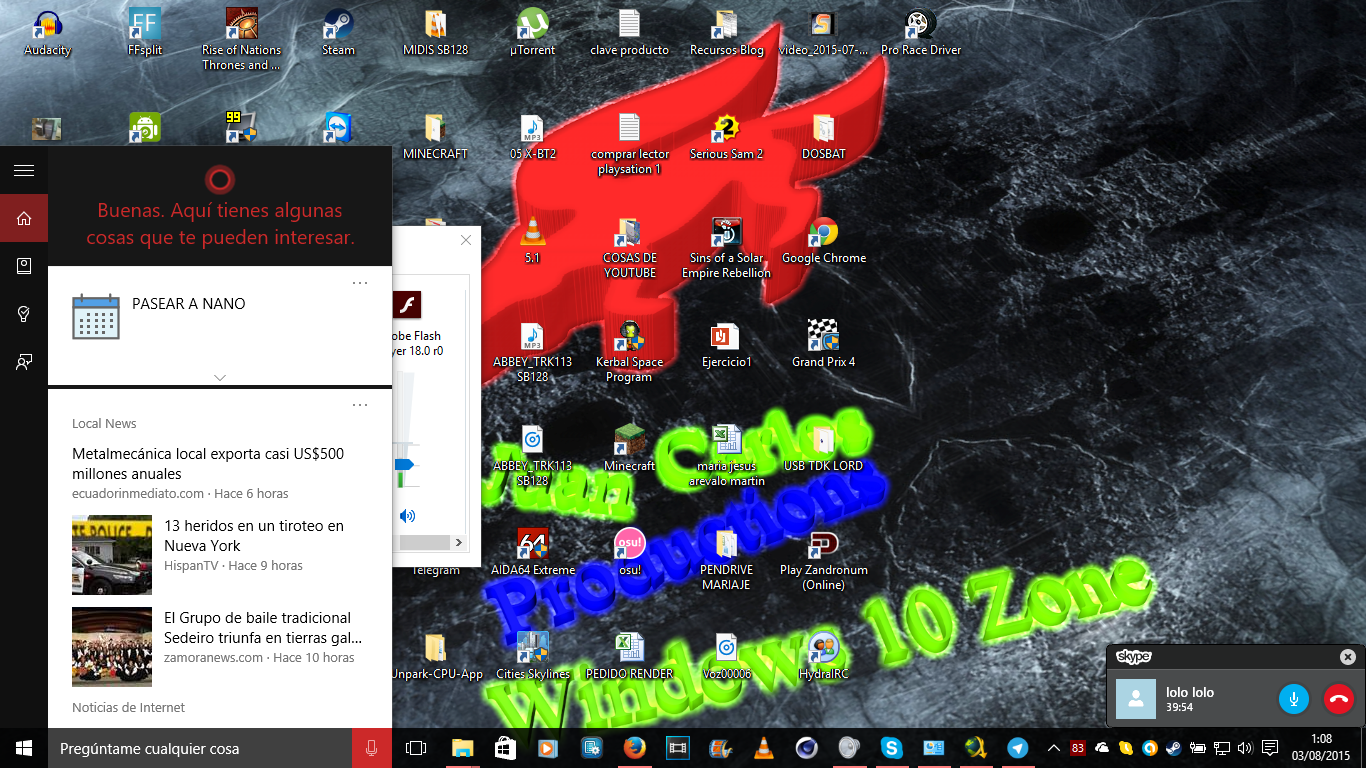1366x768 pixels.
Task: Launch Kerbal Space Program shortcut
Action: pos(629,352)
